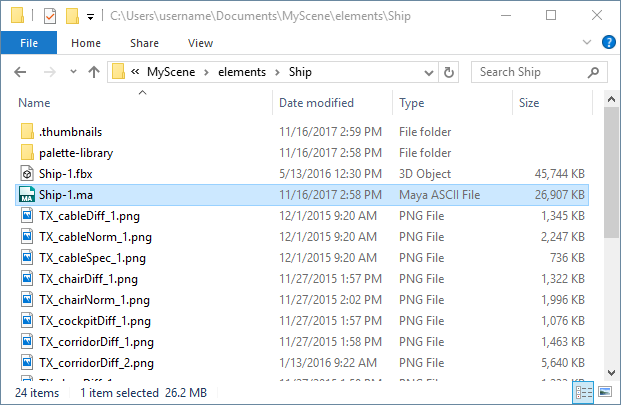This screenshot has height=405, width=621.
Task: Click the Search Ship input field
Action: (528, 72)
